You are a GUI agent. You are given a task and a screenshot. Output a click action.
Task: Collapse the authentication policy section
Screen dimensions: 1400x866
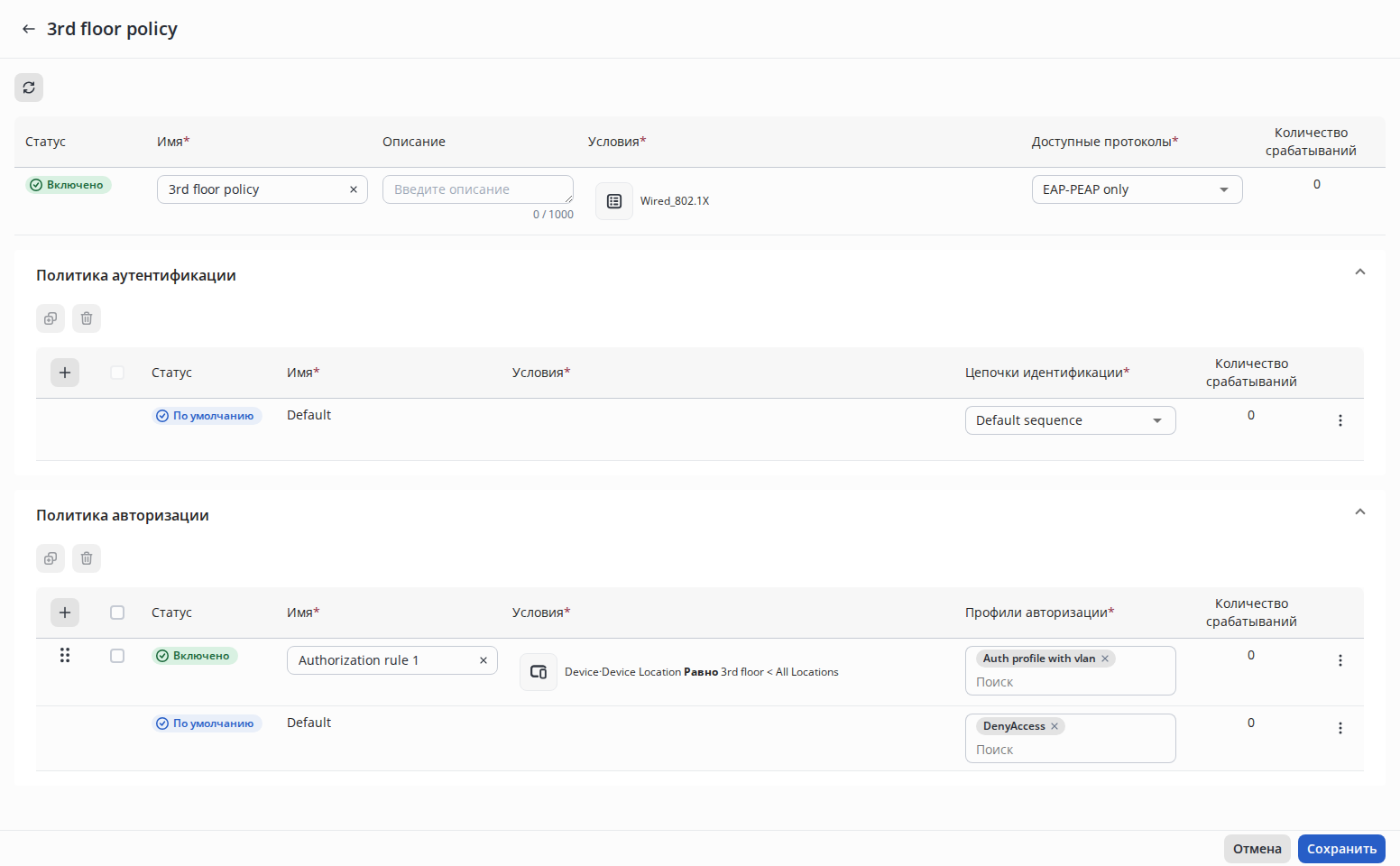[x=1360, y=272]
